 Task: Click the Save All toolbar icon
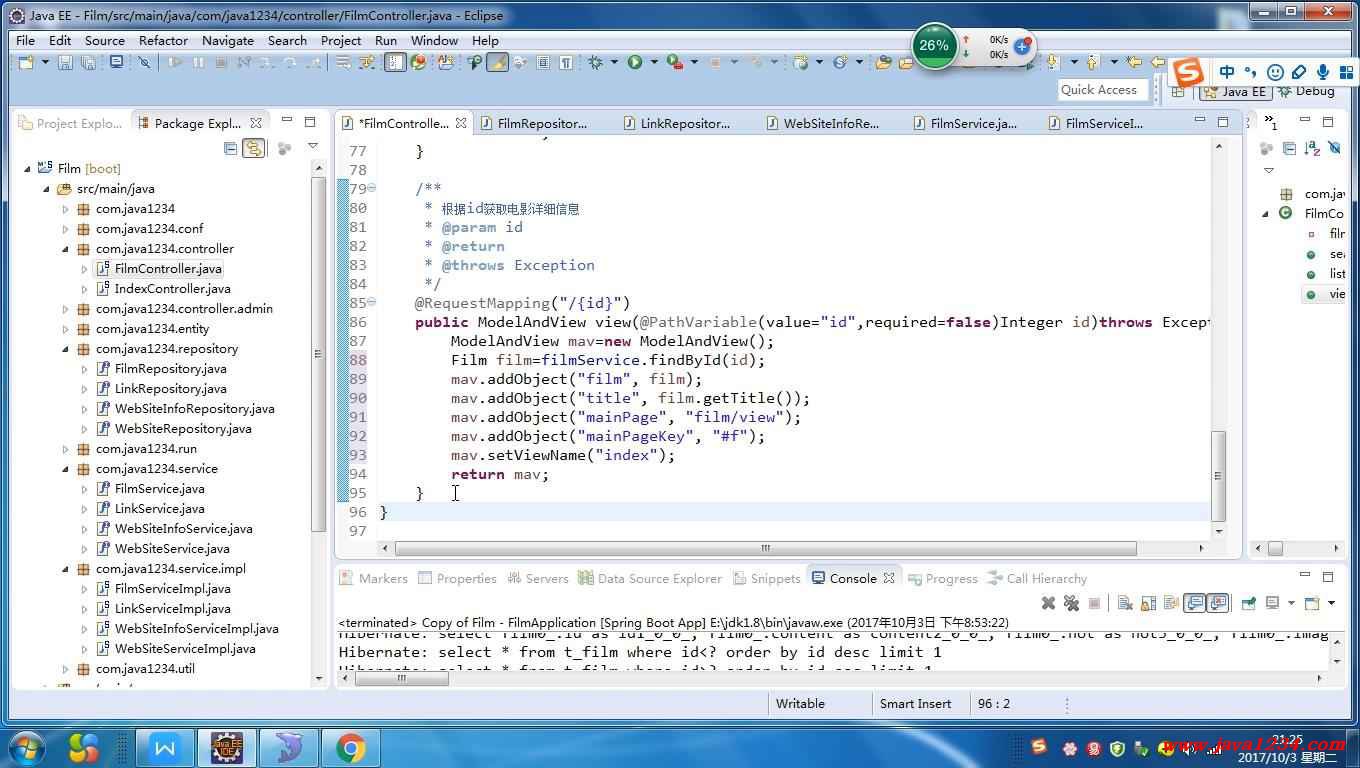(x=88, y=62)
